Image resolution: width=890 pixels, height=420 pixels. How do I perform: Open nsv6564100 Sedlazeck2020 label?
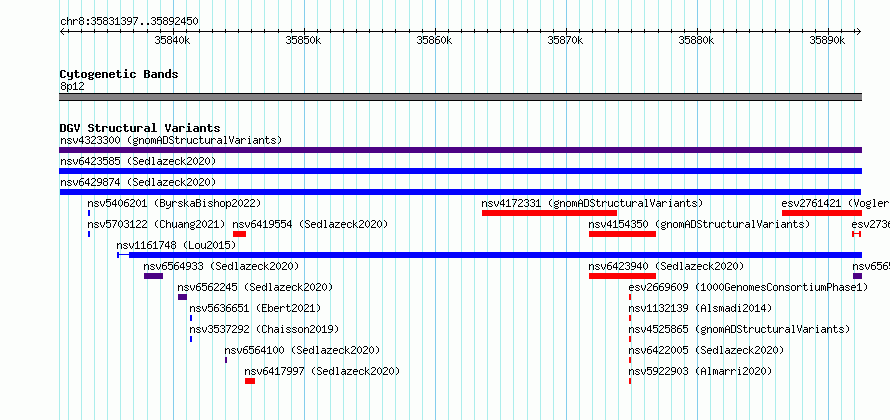pos(302,350)
